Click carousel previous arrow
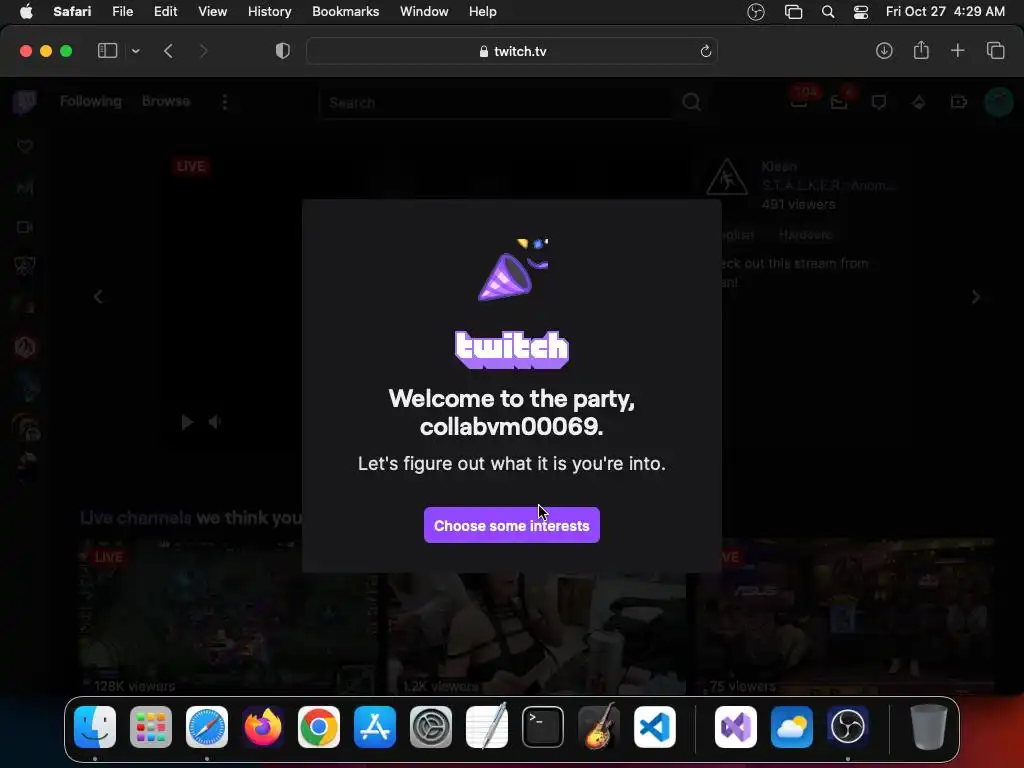 tap(98, 297)
